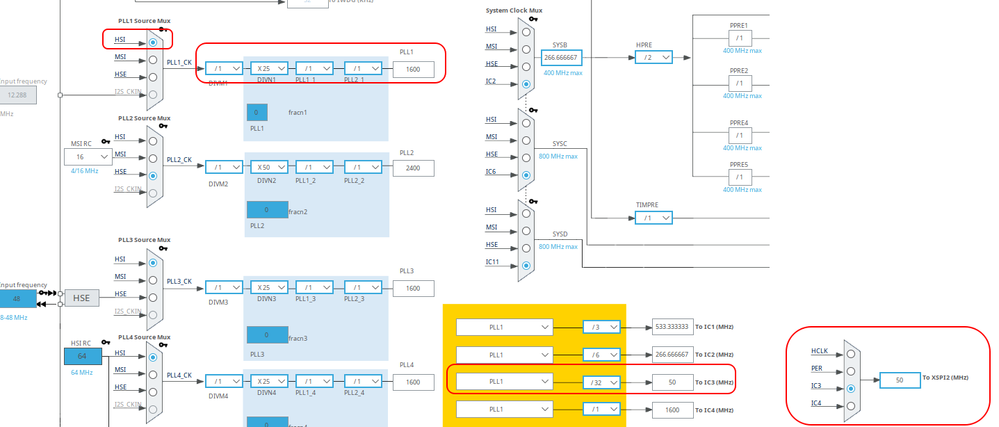
Task: Open the IC3 PLL1 source dropdown
Action: (505, 382)
